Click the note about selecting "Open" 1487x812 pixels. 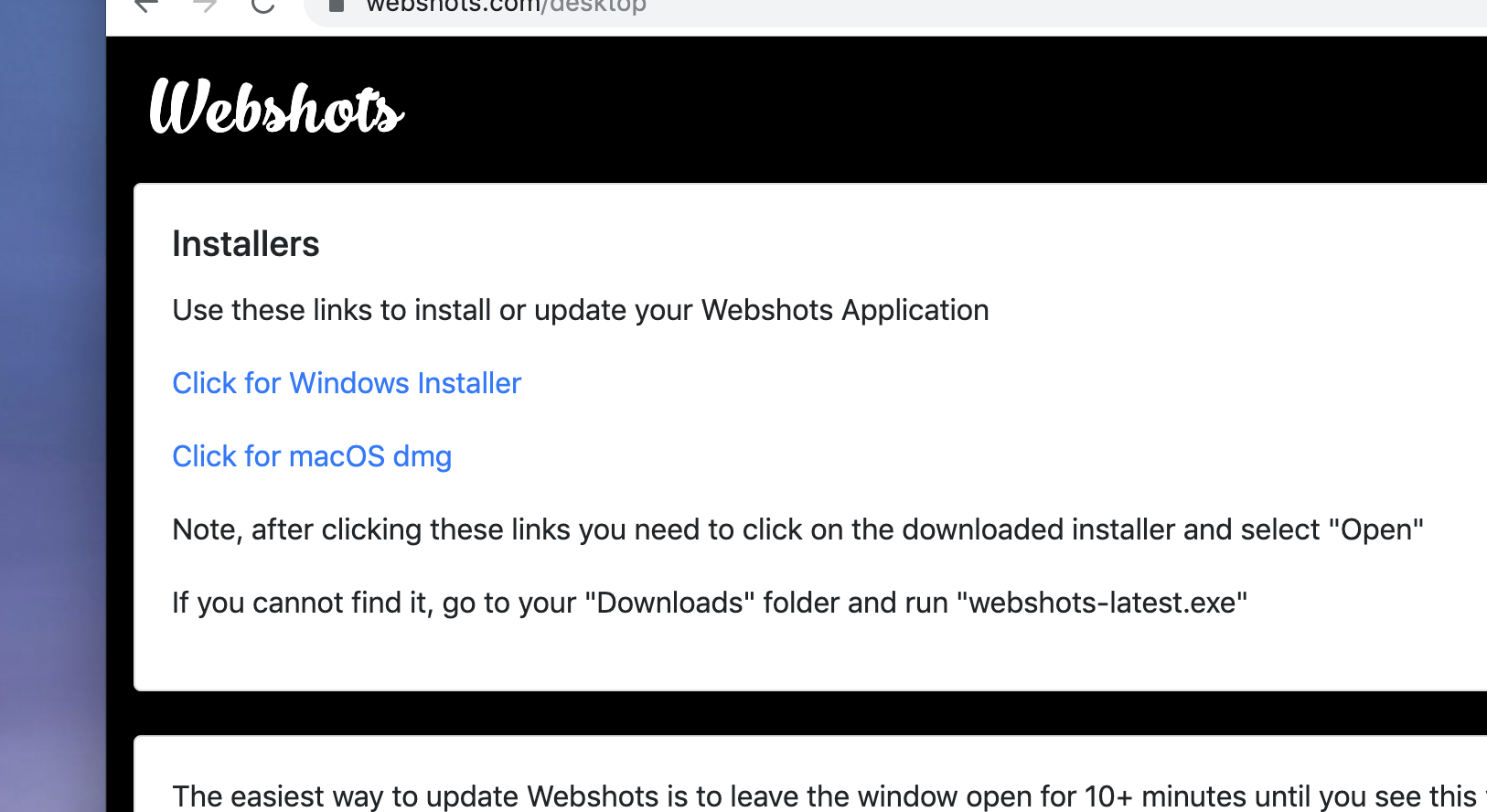(x=797, y=529)
